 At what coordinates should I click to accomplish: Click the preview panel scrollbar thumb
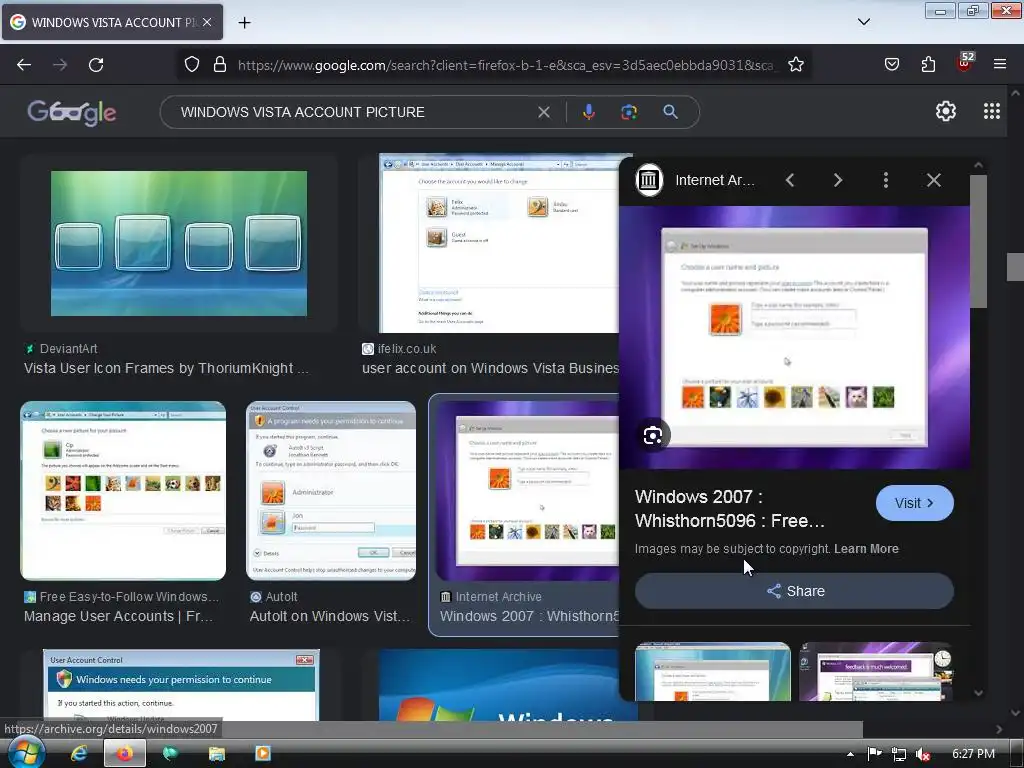coord(978,240)
